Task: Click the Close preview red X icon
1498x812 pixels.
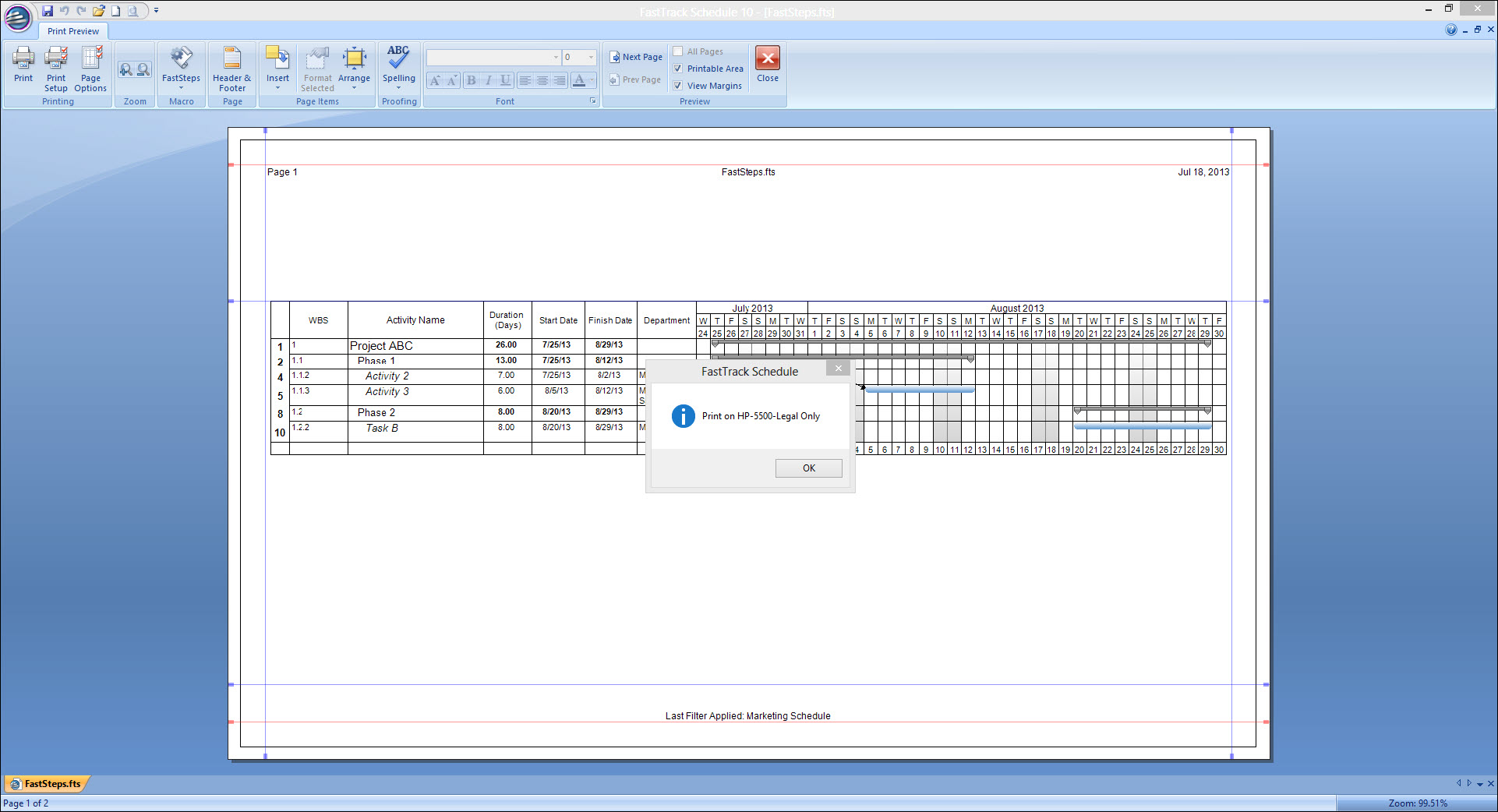Action: [x=767, y=59]
